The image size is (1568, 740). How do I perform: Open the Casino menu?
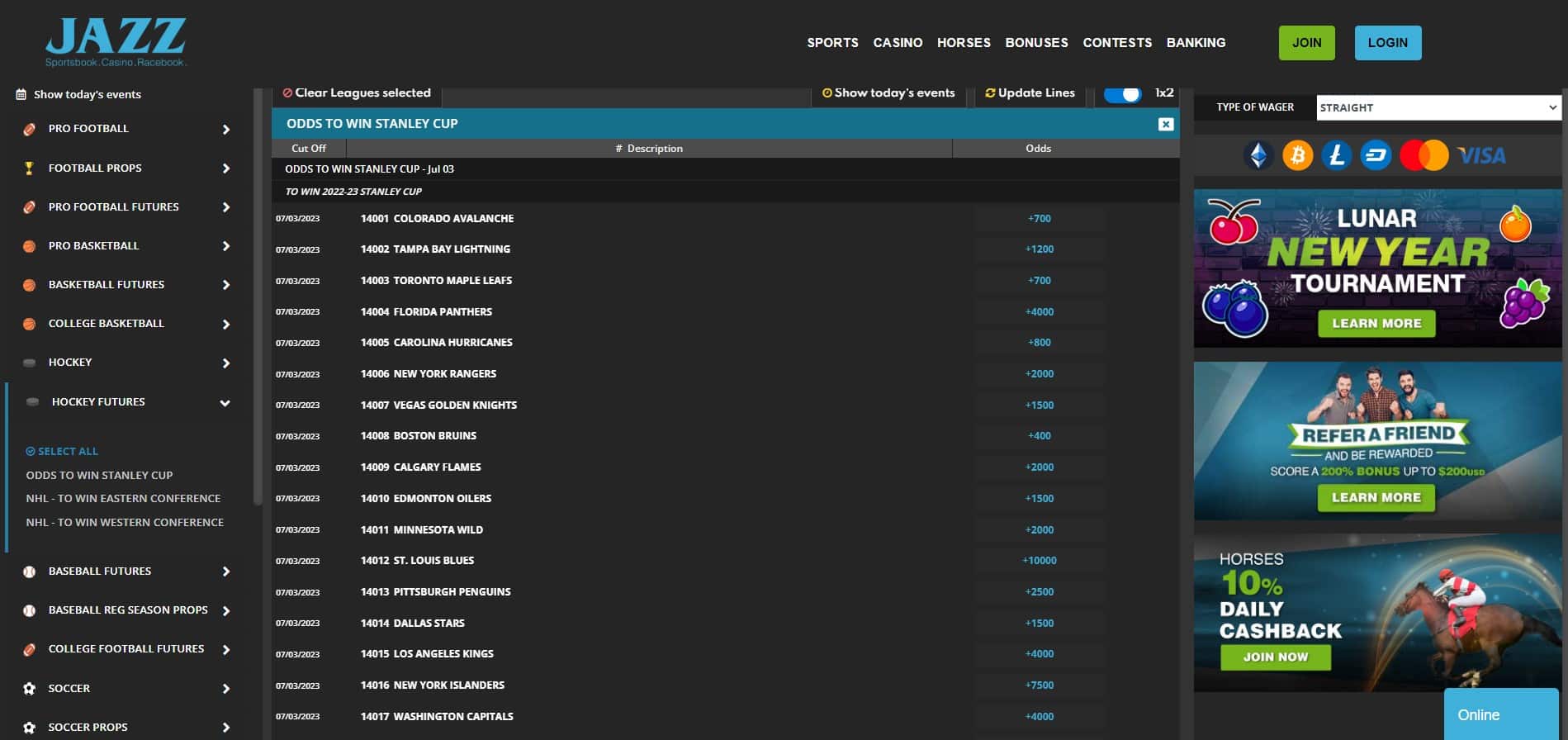click(898, 43)
